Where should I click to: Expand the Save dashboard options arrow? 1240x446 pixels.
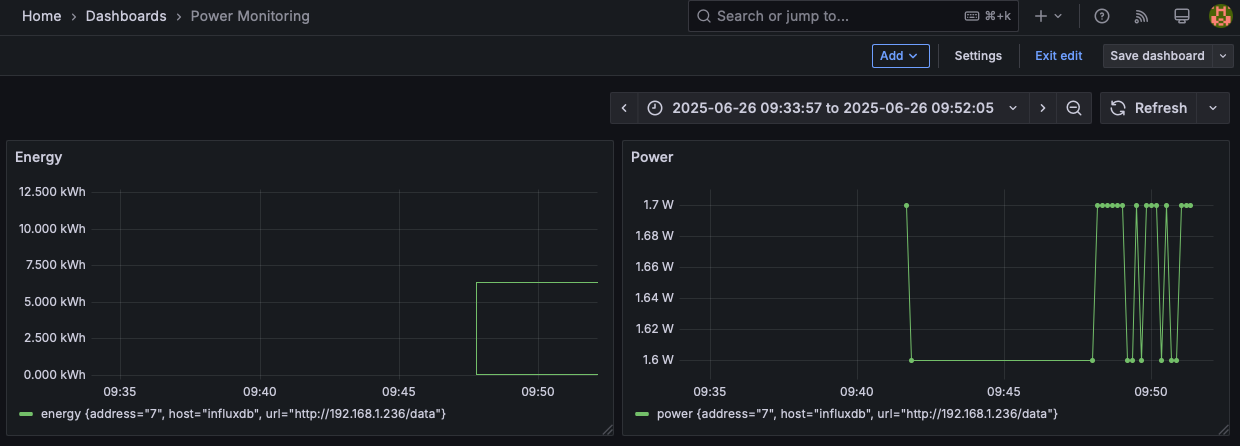click(1224, 56)
